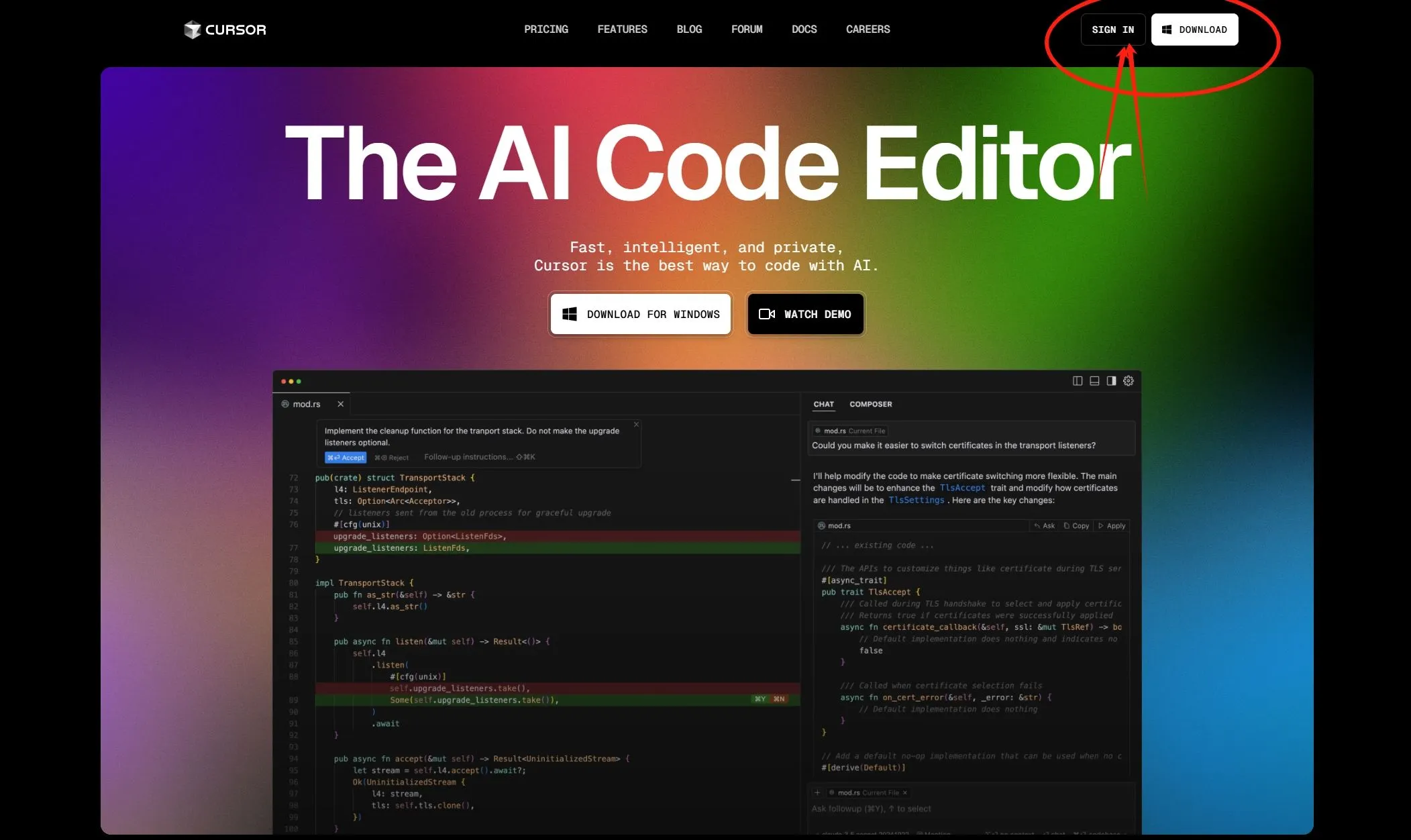Viewport: 1411px width, 840px height.
Task: Click the Sign In button
Action: coord(1112,30)
